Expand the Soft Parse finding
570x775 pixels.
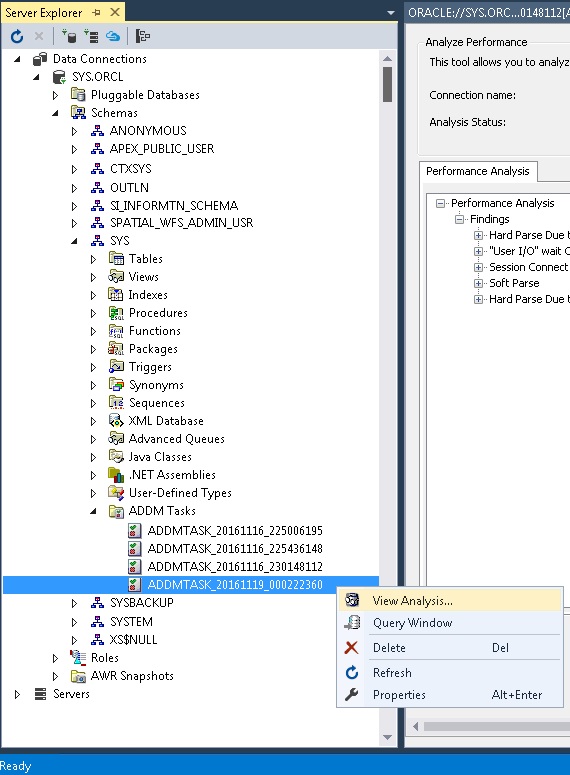[x=478, y=283]
